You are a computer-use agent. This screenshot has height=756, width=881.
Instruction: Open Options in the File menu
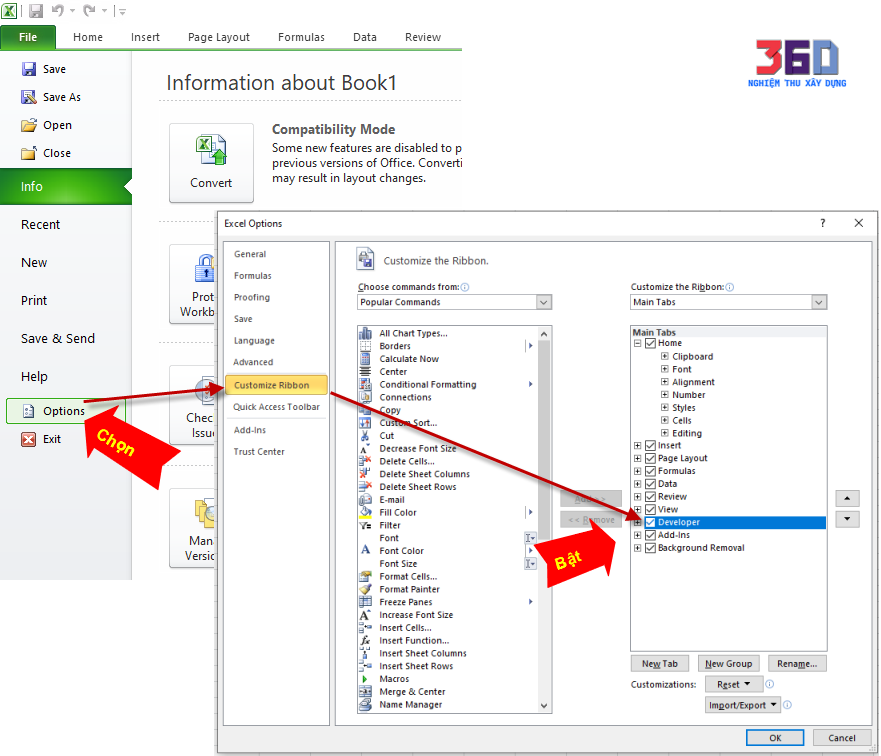pyautogui.click(x=65, y=411)
